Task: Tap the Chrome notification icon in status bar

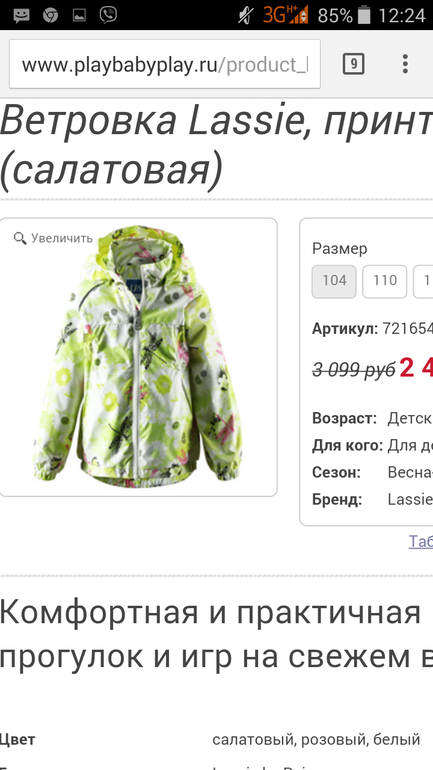Action: pos(50,16)
